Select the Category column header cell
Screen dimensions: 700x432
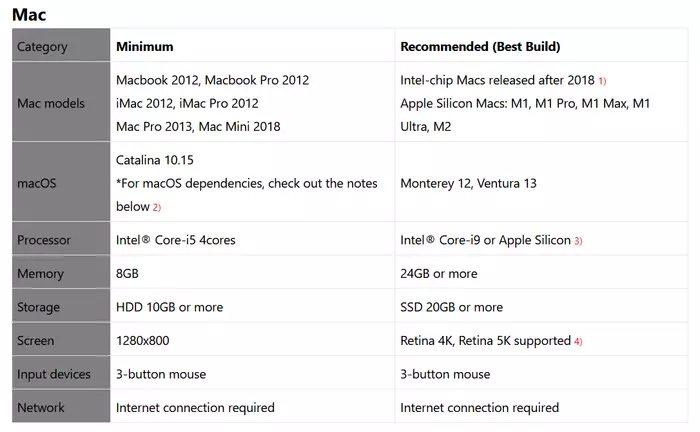pos(60,46)
